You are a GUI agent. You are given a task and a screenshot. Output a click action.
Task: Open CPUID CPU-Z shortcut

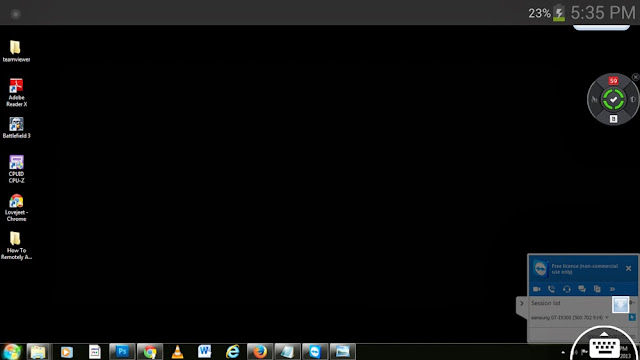[16, 169]
